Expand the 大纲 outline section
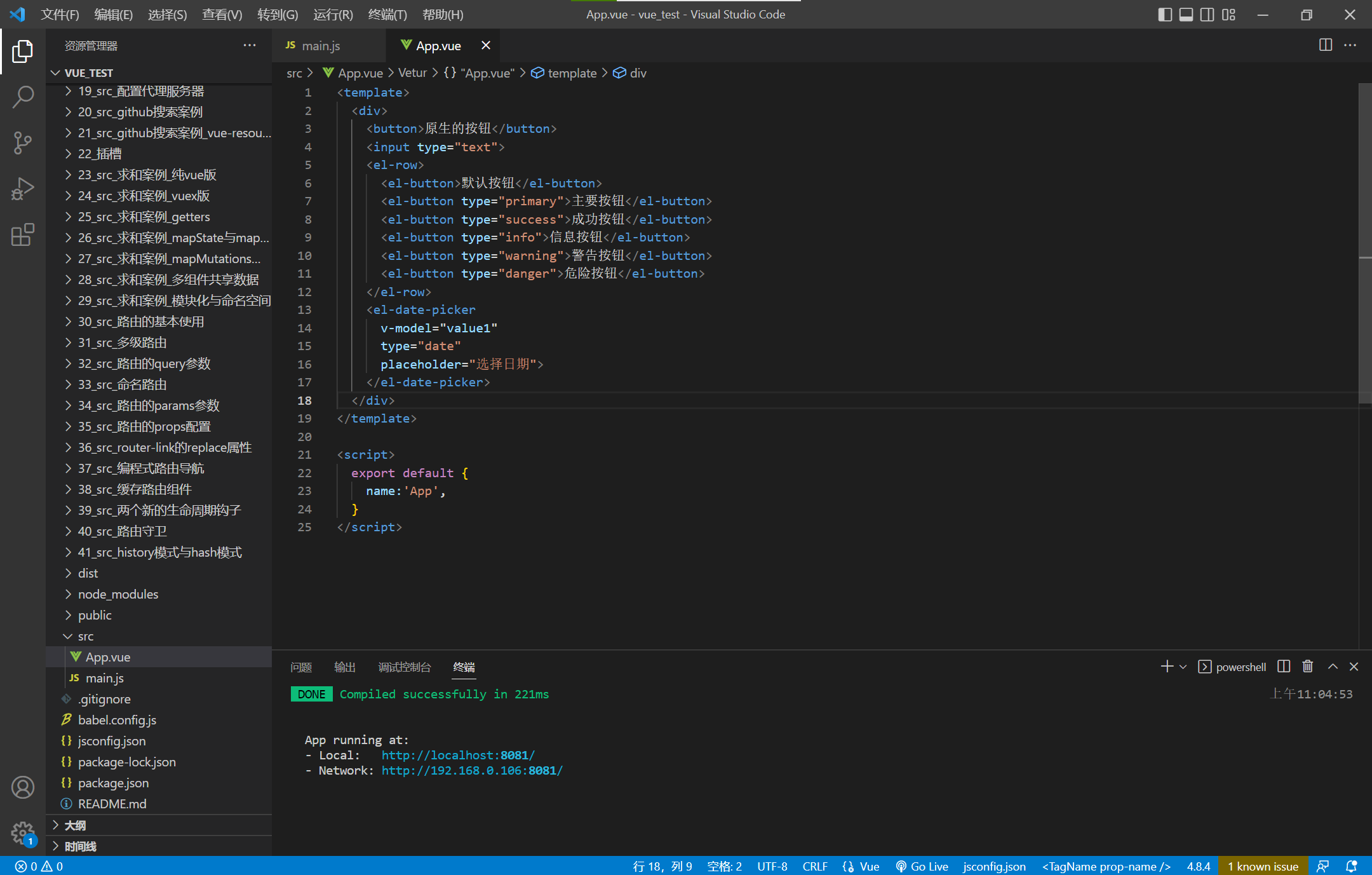Screen dimensions: 1372x875 (159, 825)
